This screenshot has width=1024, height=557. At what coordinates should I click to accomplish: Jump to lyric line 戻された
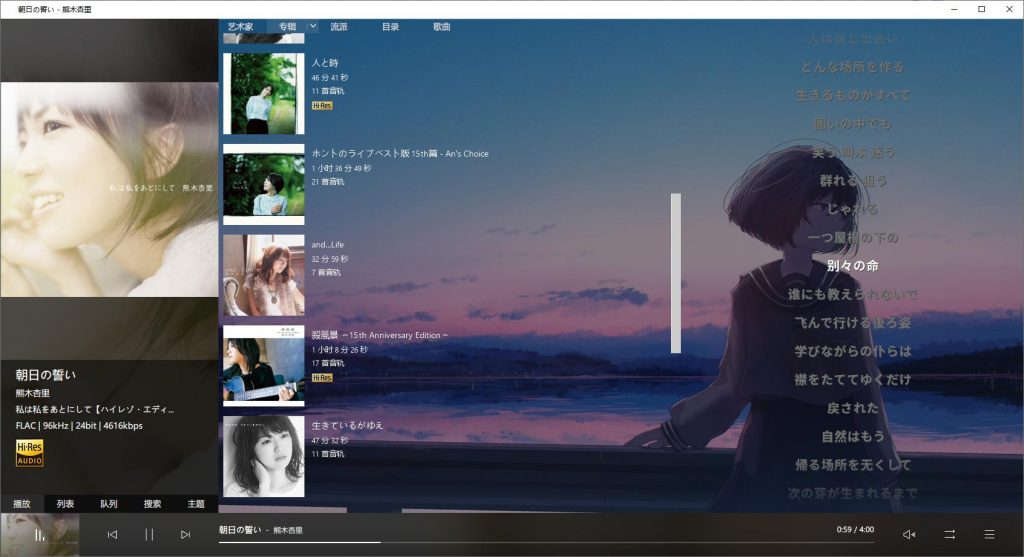click(852, 408)
